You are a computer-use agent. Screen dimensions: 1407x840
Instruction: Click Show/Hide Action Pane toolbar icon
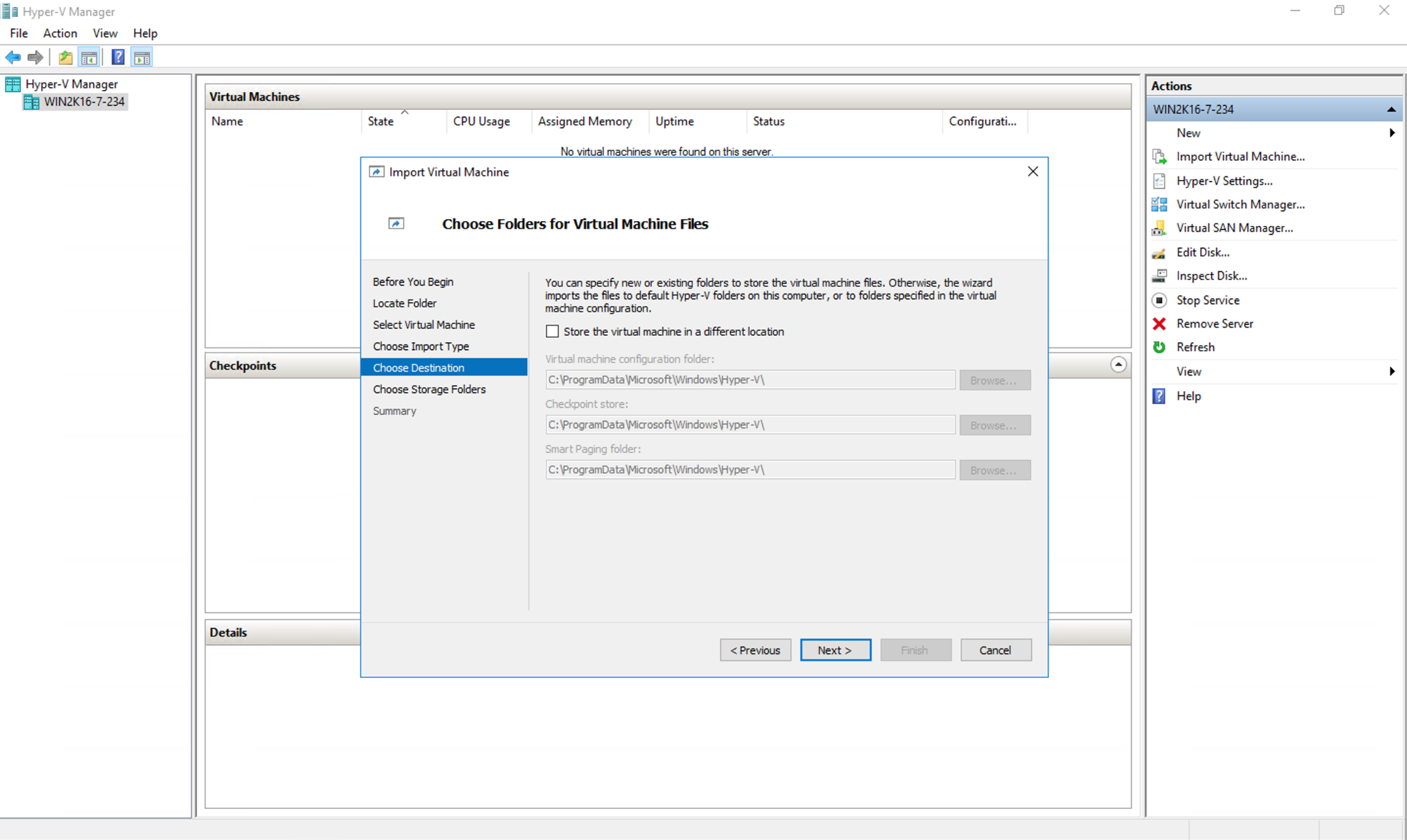click(x=142, y=58)
